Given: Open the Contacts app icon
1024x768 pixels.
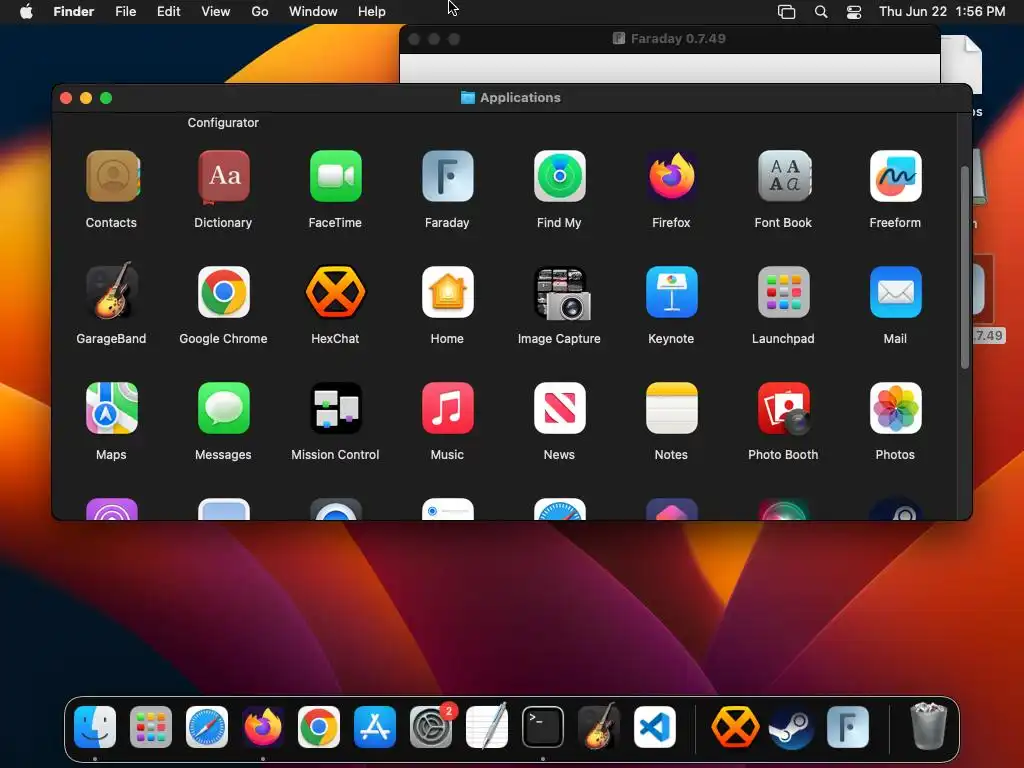Looking at the screenshot, I should (x=112, y=176).
